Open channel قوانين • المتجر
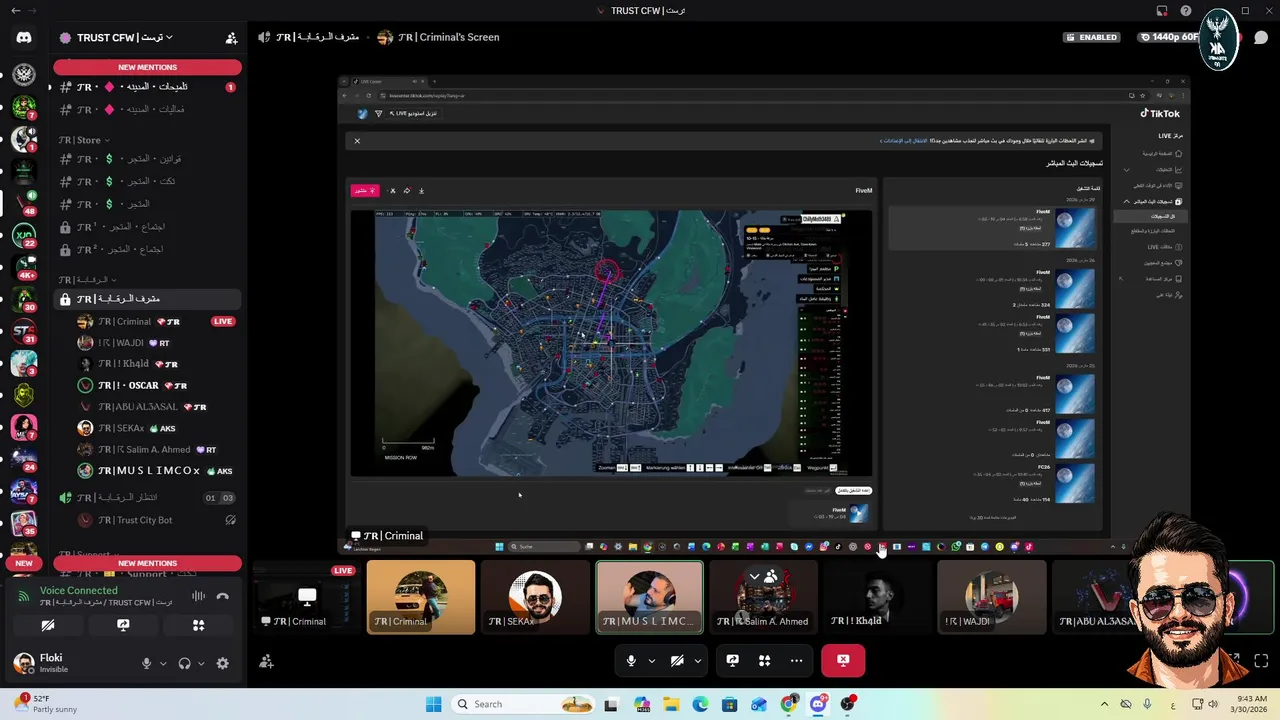The image size is (1280, 720). tap(147, 159)
